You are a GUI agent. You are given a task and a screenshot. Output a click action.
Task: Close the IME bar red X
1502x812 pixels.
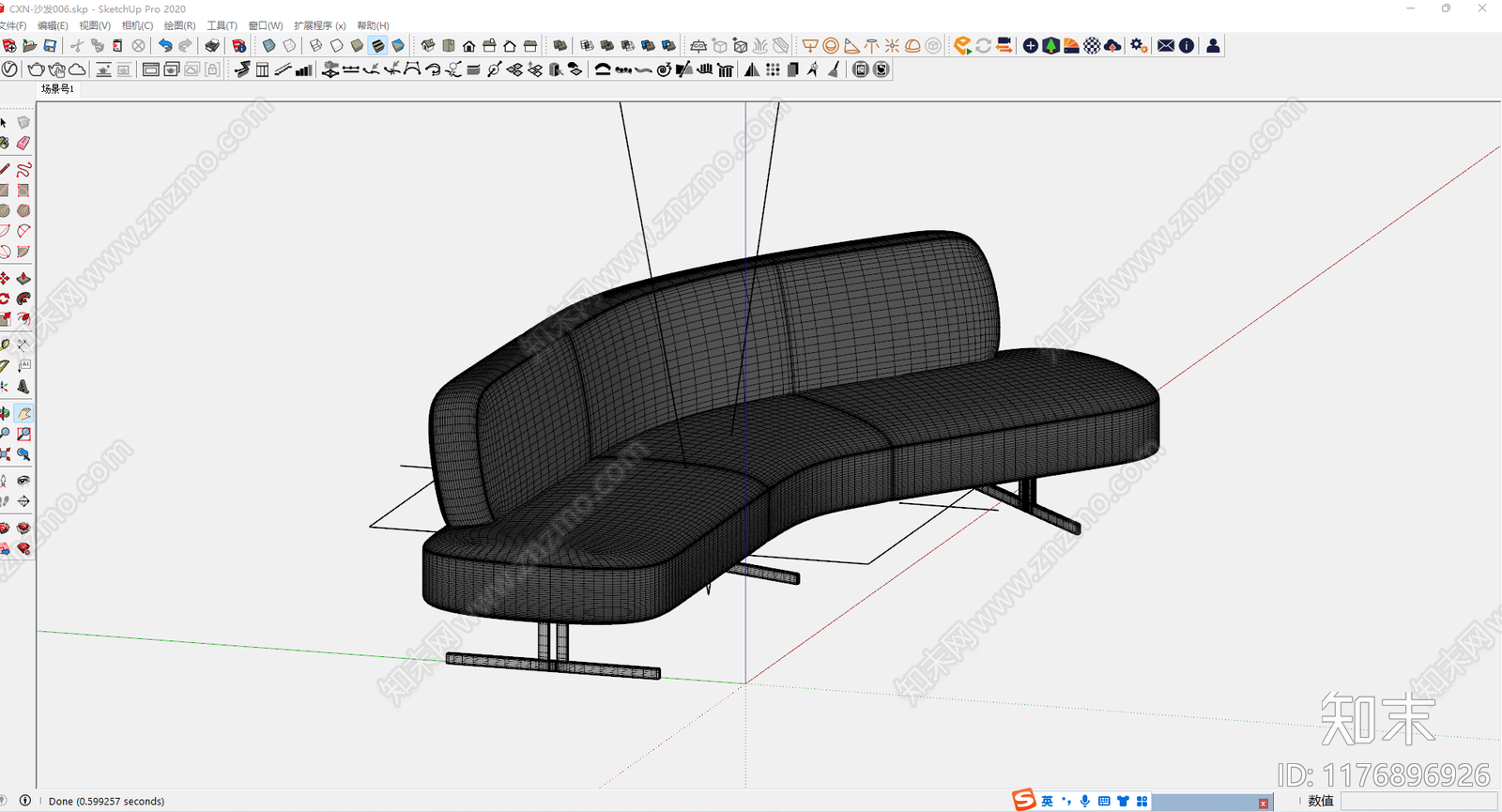point(1264,804)
